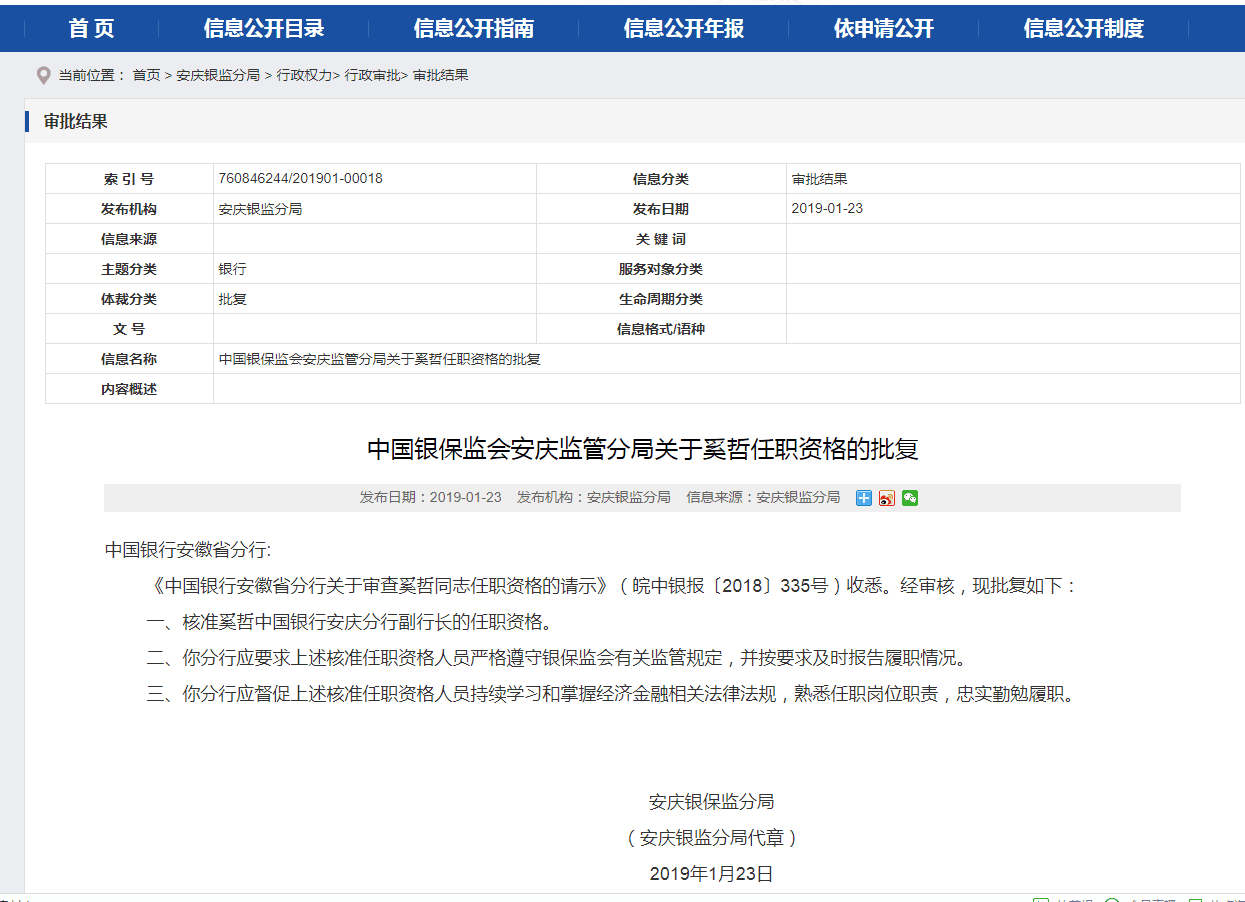Click the blue plus share icon
Viewport: 1245px width, 902px height.
(864, 498)
